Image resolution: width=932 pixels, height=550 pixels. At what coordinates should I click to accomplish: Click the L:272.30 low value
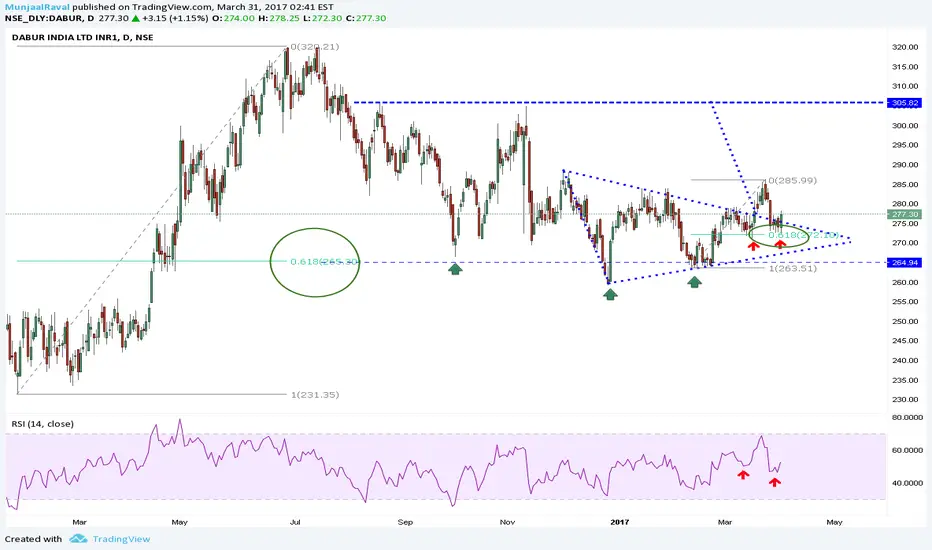(322, 18)
